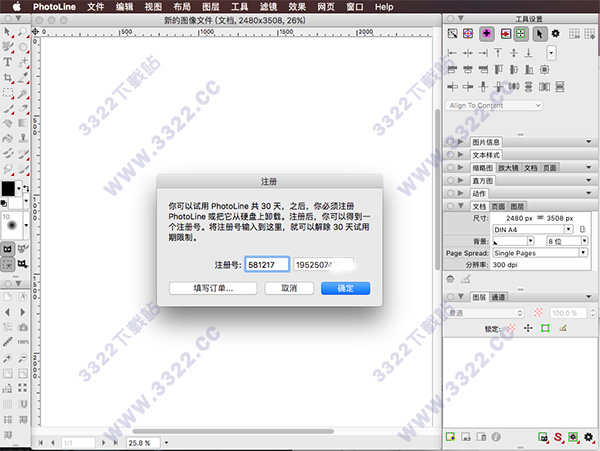
Task: Select the magic wand tool
Action: click(x=23, y=93)
